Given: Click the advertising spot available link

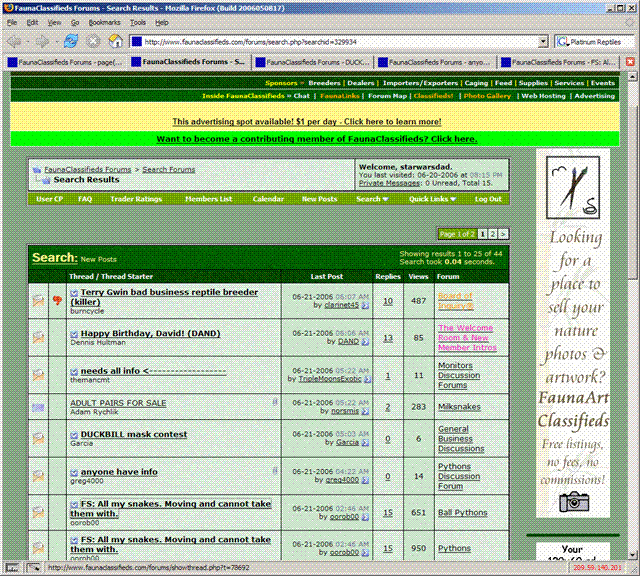Looking at the screenshot, I should [307, 122].
